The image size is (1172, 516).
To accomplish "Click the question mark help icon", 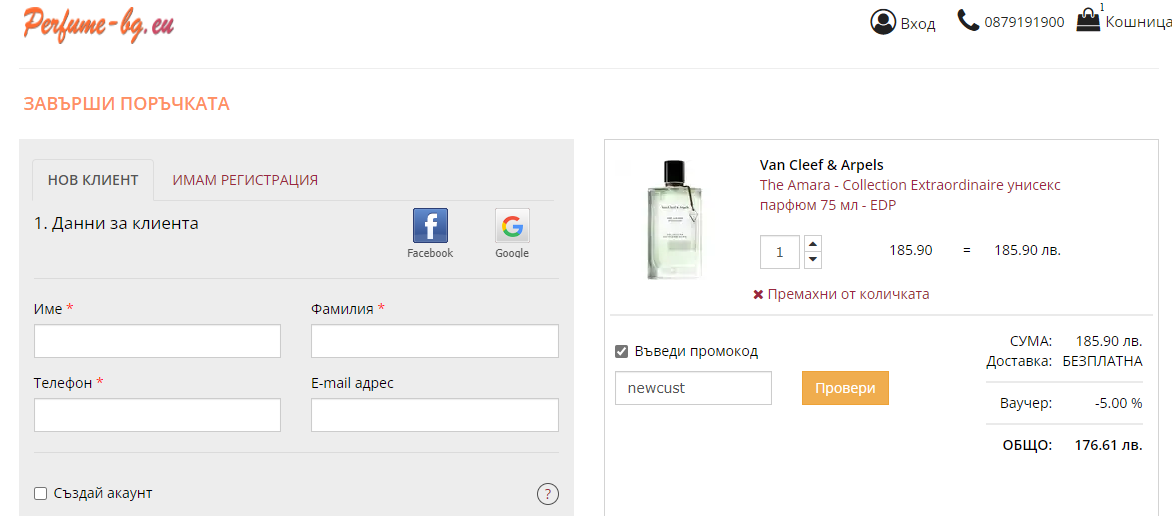I will pos(548,493).
